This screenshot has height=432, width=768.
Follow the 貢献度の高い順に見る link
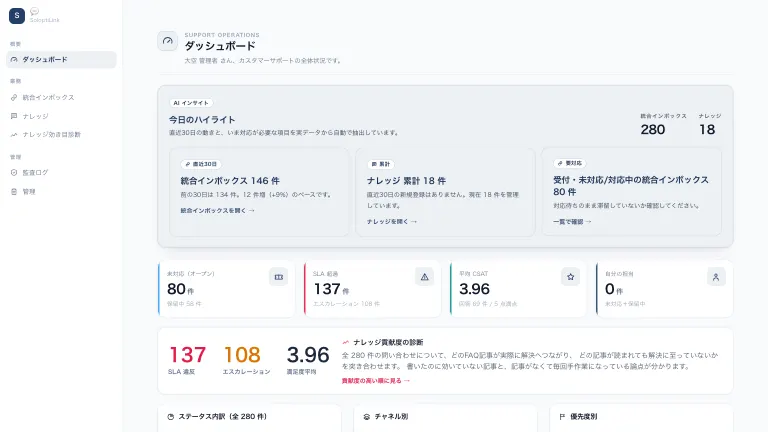coord(376,381)
